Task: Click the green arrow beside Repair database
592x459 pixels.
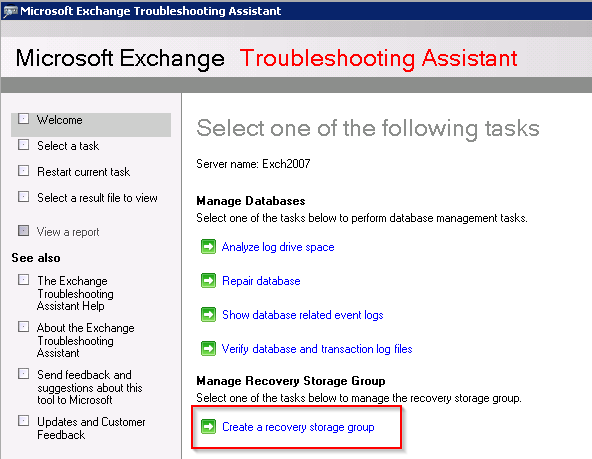Action: pyautogui.click(x=208, y=281)
